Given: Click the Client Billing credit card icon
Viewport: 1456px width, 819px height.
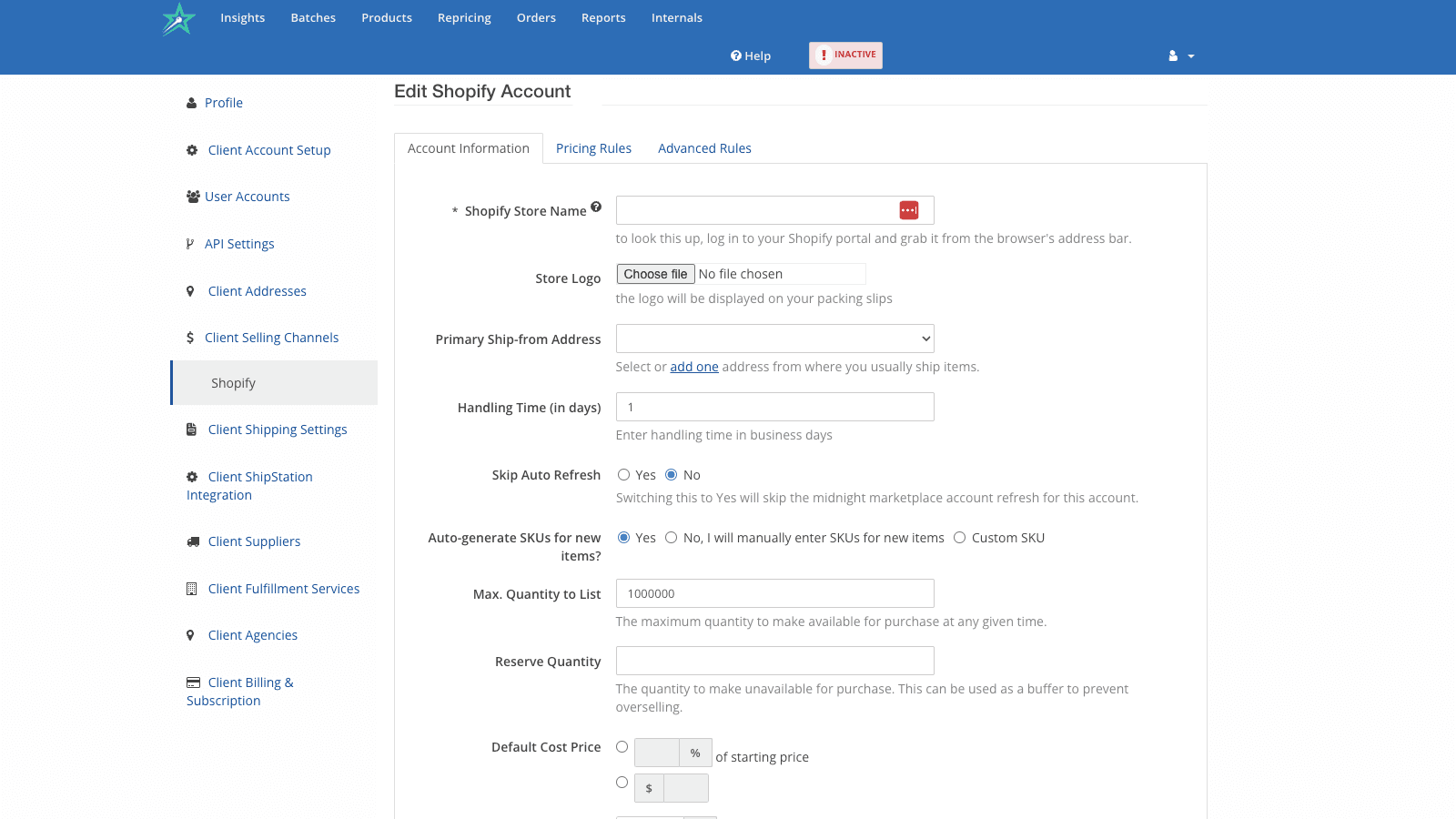Looking at the screenshot, I should (193, 681).
